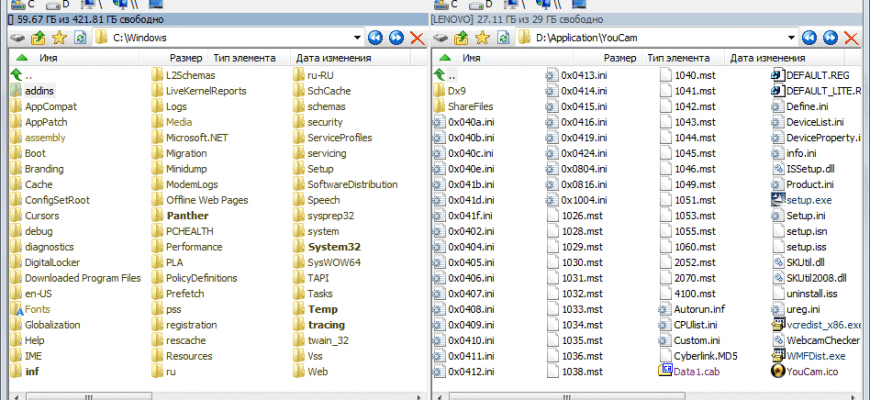Select file uninstall.iss

[x=811, y=293]
